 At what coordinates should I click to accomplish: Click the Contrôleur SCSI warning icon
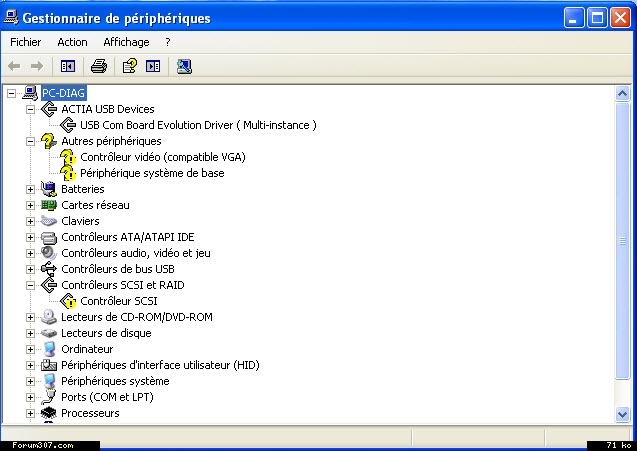coord(68,301)
